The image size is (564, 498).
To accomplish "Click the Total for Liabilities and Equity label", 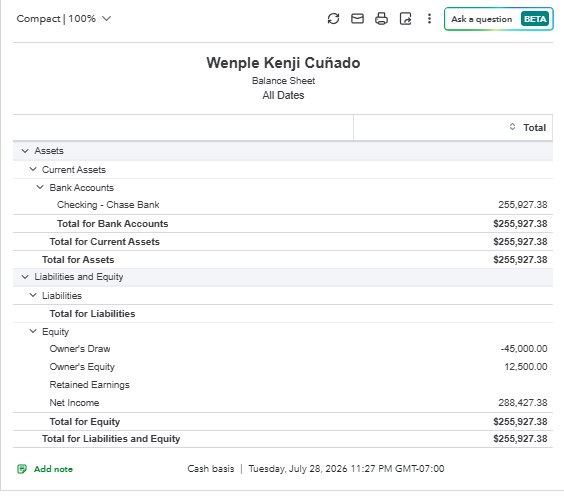I will coord(111,439).
